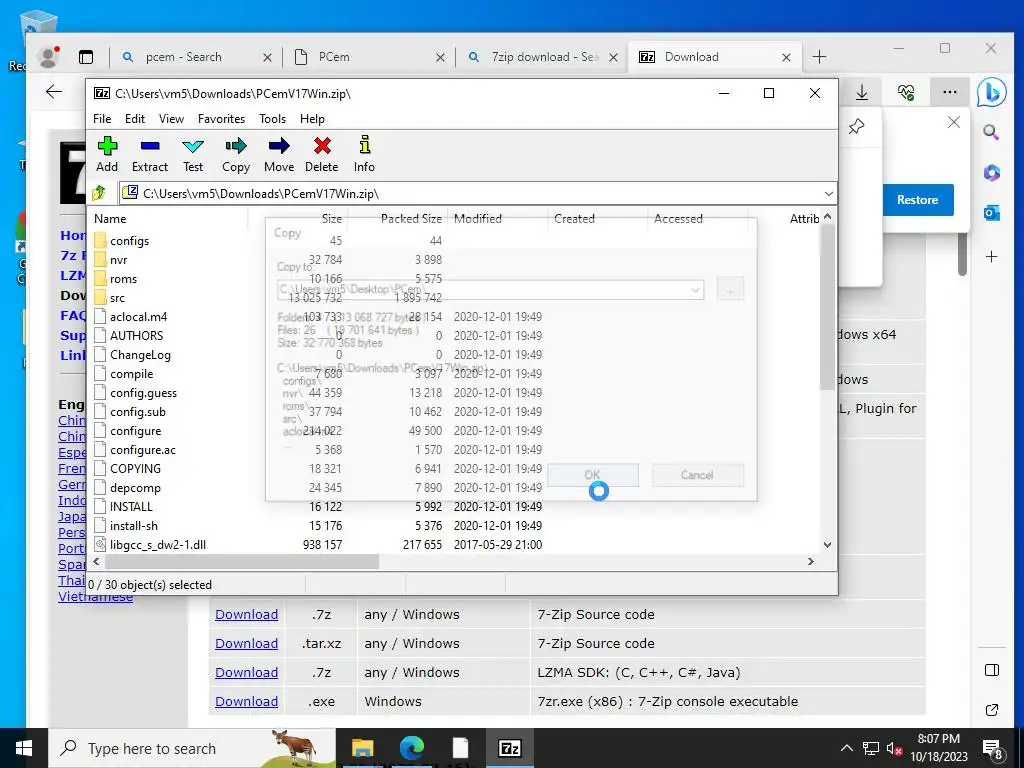Select the configs folder icon

coord(100,240)
